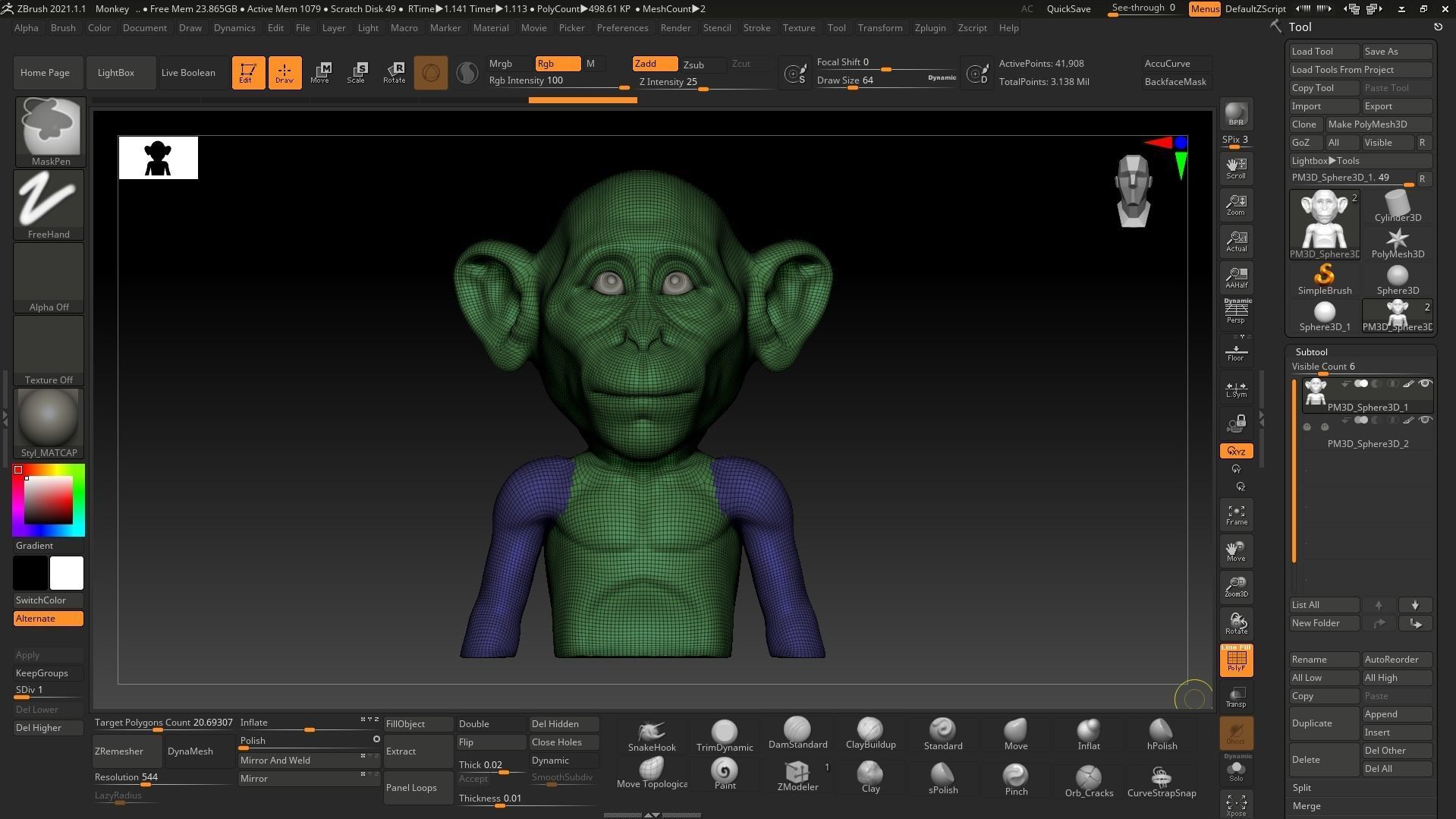Open the MaskPen brush picker

[x=49, y=131]
